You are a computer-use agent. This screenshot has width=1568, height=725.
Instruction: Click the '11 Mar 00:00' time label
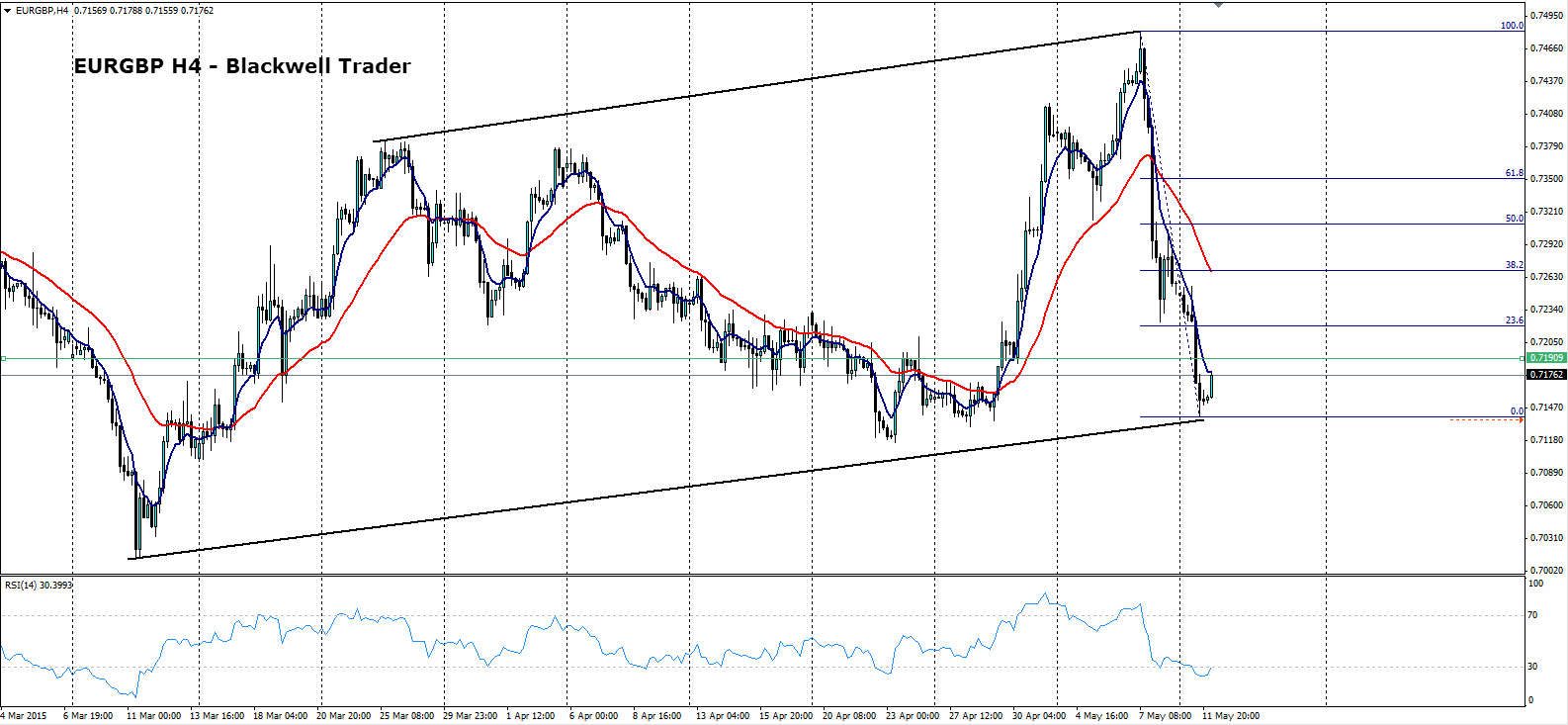pos(153,715)
